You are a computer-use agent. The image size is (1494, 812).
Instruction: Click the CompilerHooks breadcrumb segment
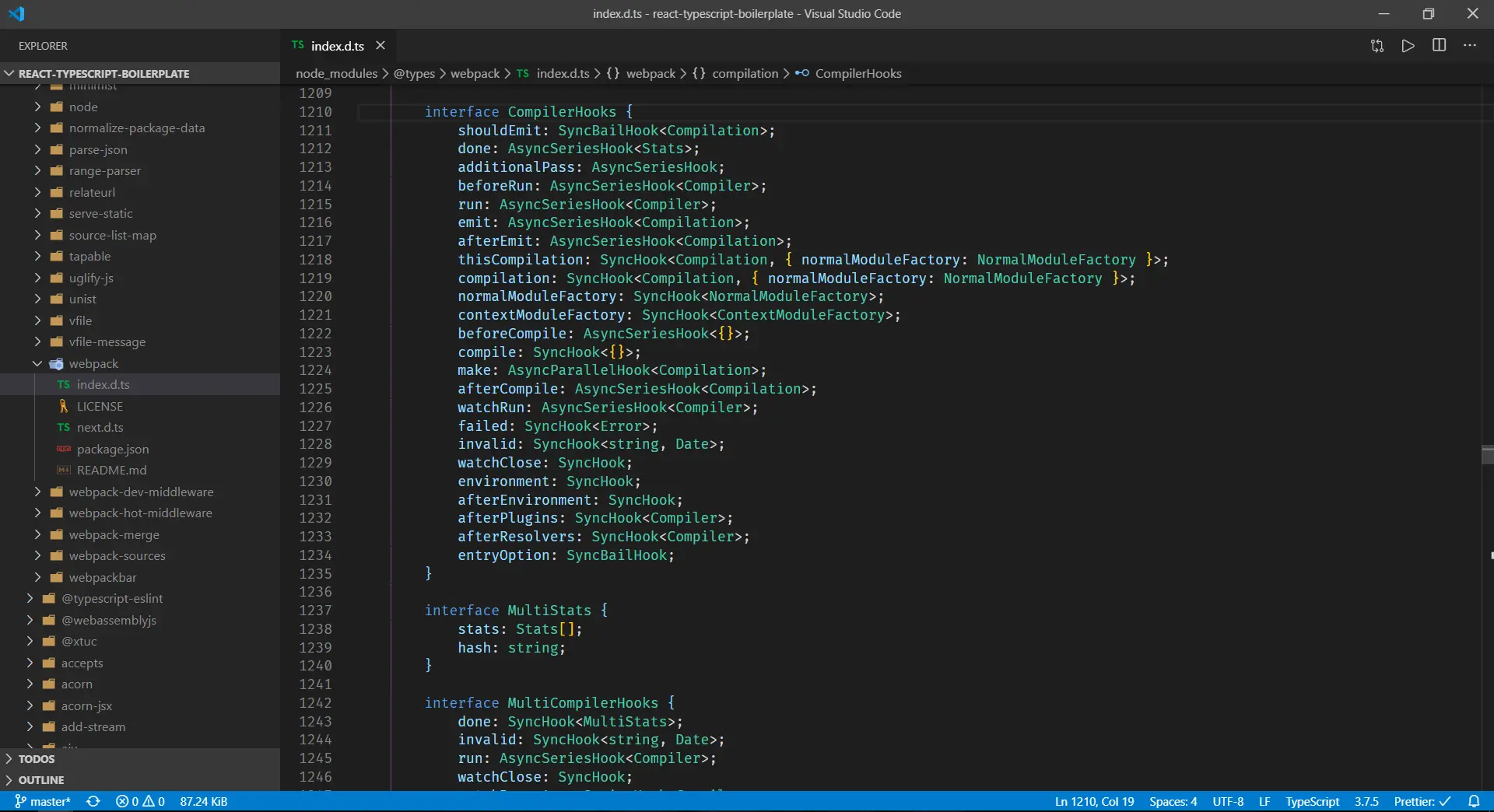(858, 74)
